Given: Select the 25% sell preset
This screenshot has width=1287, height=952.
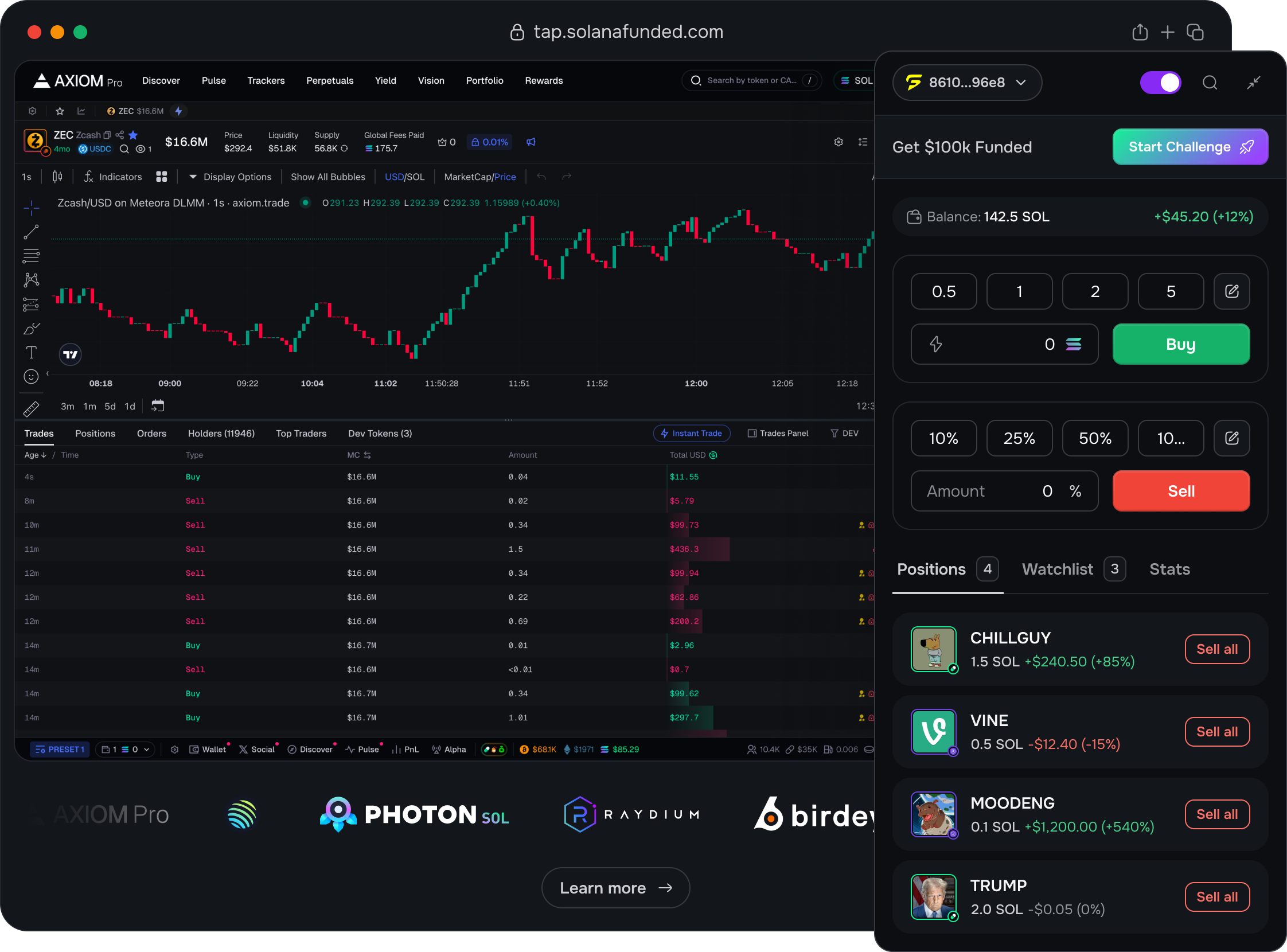Looking at the screenshot, I should tap(1019, 439).
